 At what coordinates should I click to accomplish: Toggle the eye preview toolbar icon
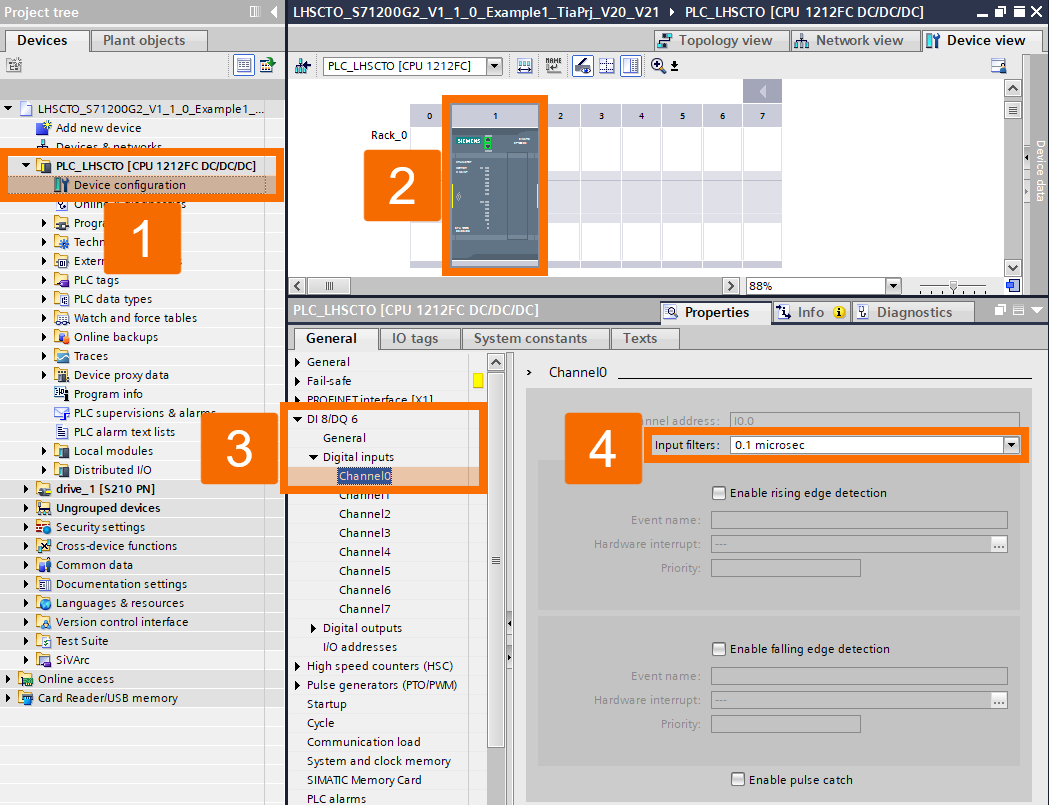(583, 66)
